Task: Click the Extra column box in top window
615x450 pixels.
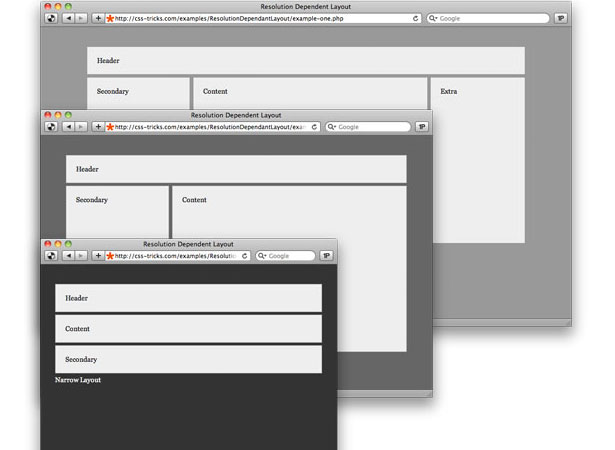Action: click(x=478, y=160)
